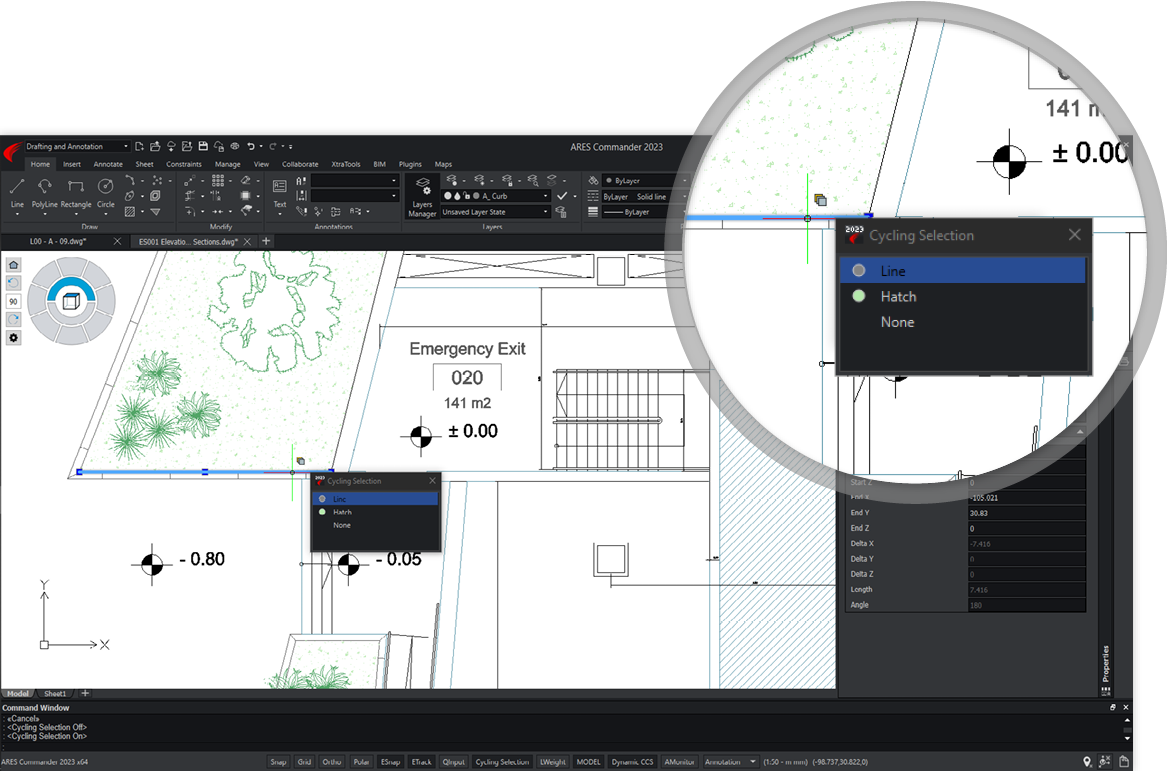
Task: Select the Rectangle tool
Action: [76, 192]
